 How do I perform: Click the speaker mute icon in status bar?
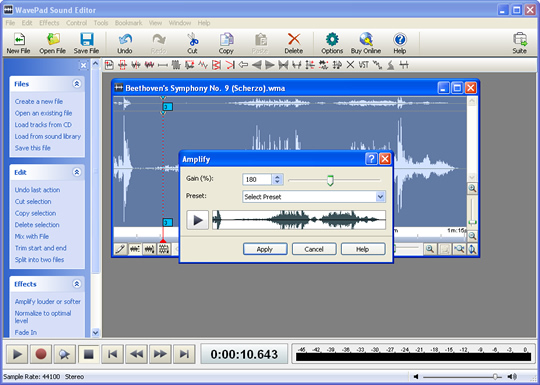(x=416, y=376)
